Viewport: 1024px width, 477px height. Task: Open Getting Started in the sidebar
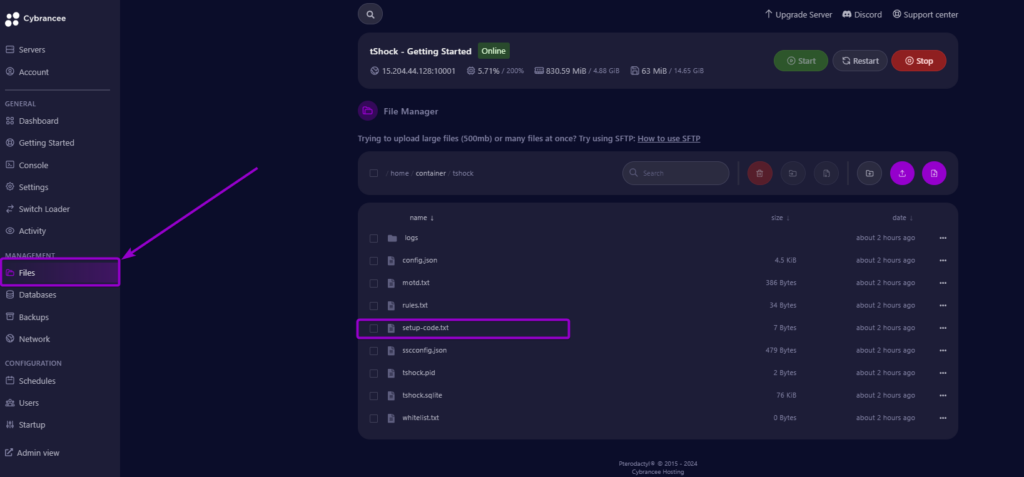point(40,142)
